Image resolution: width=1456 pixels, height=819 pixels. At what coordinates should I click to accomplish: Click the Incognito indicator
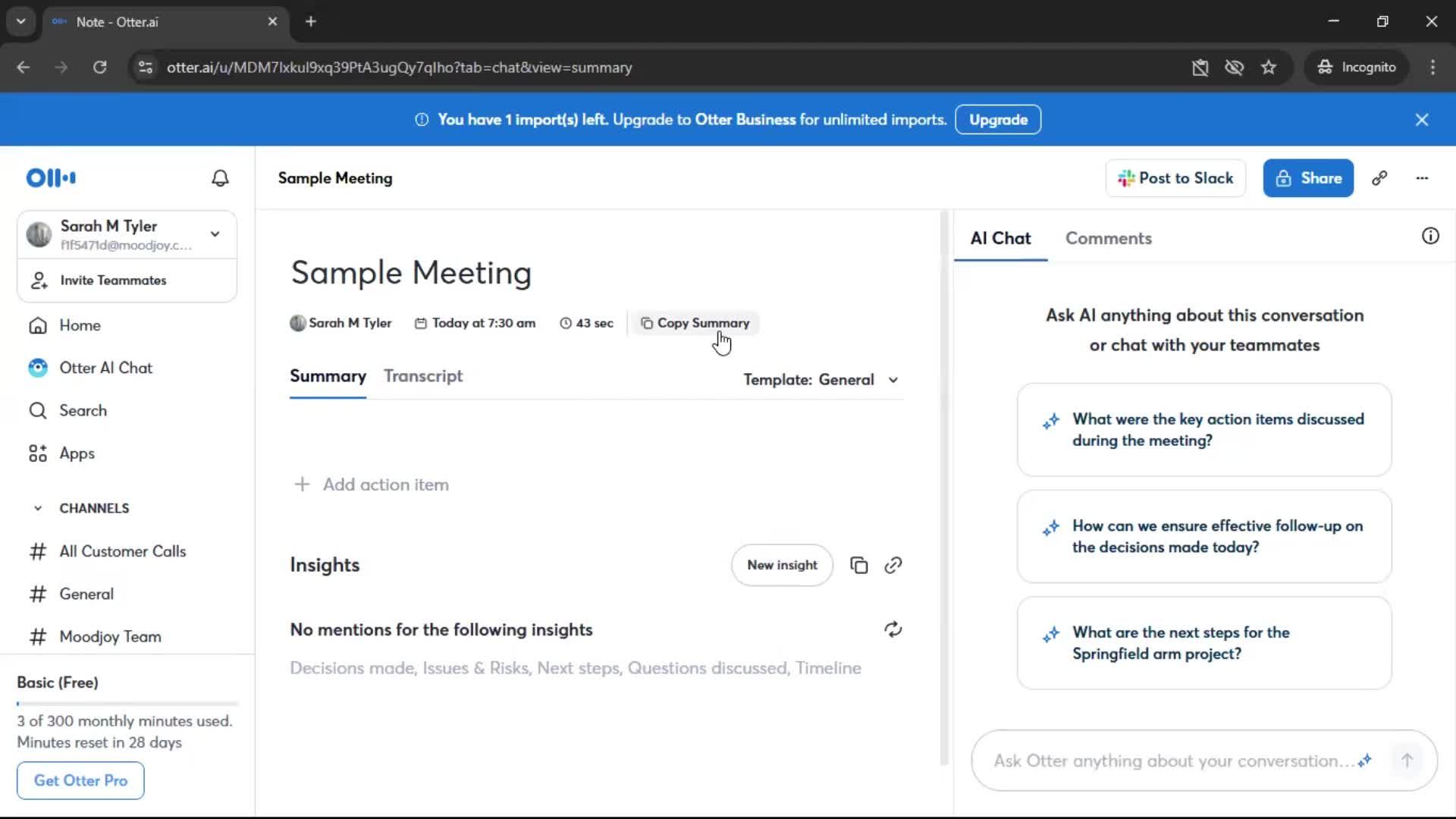pyautogui.click(x=1357, y=67)
